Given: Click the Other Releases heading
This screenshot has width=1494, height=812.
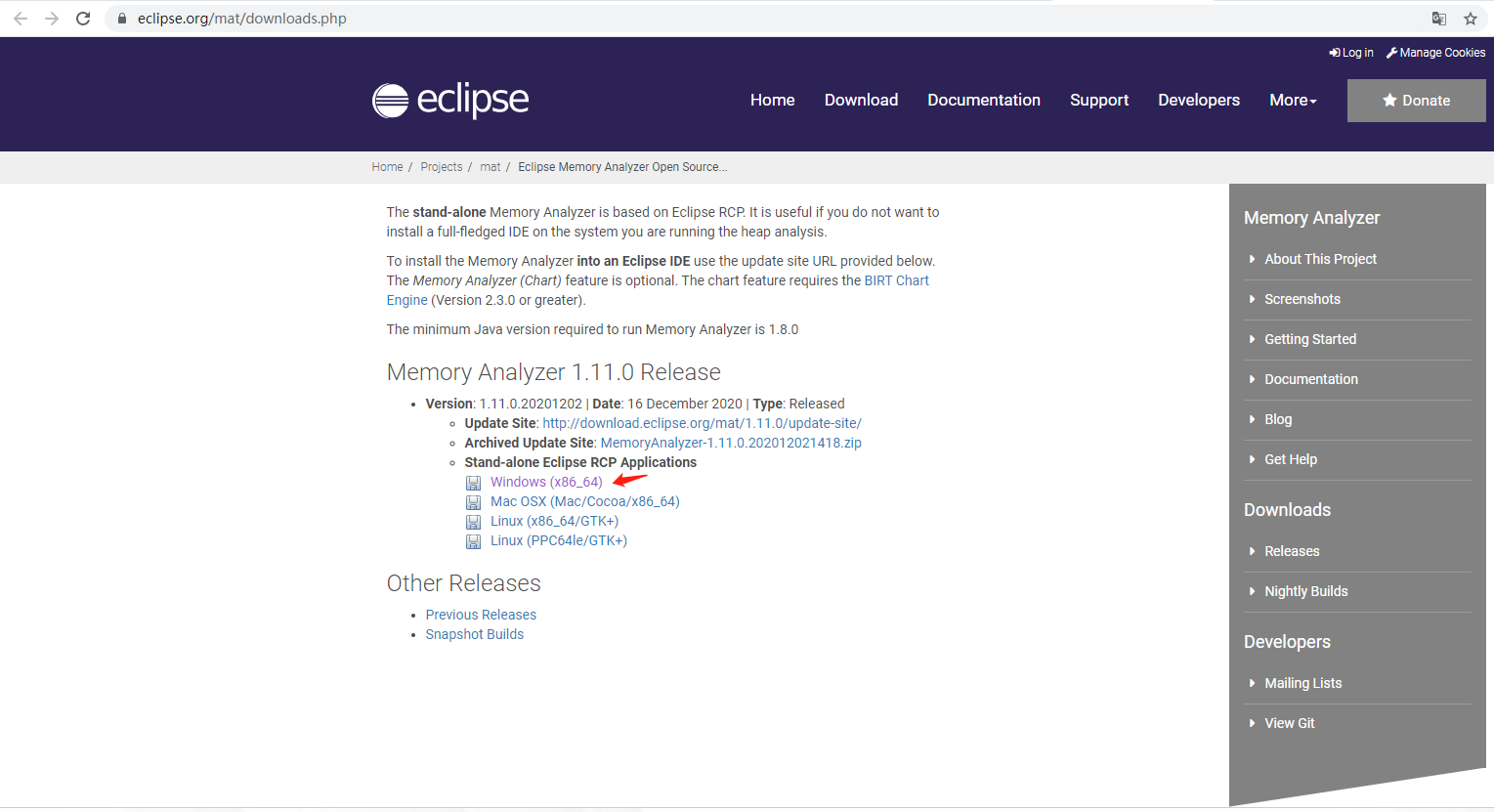Looking at the screenshot, I should 464,583.
